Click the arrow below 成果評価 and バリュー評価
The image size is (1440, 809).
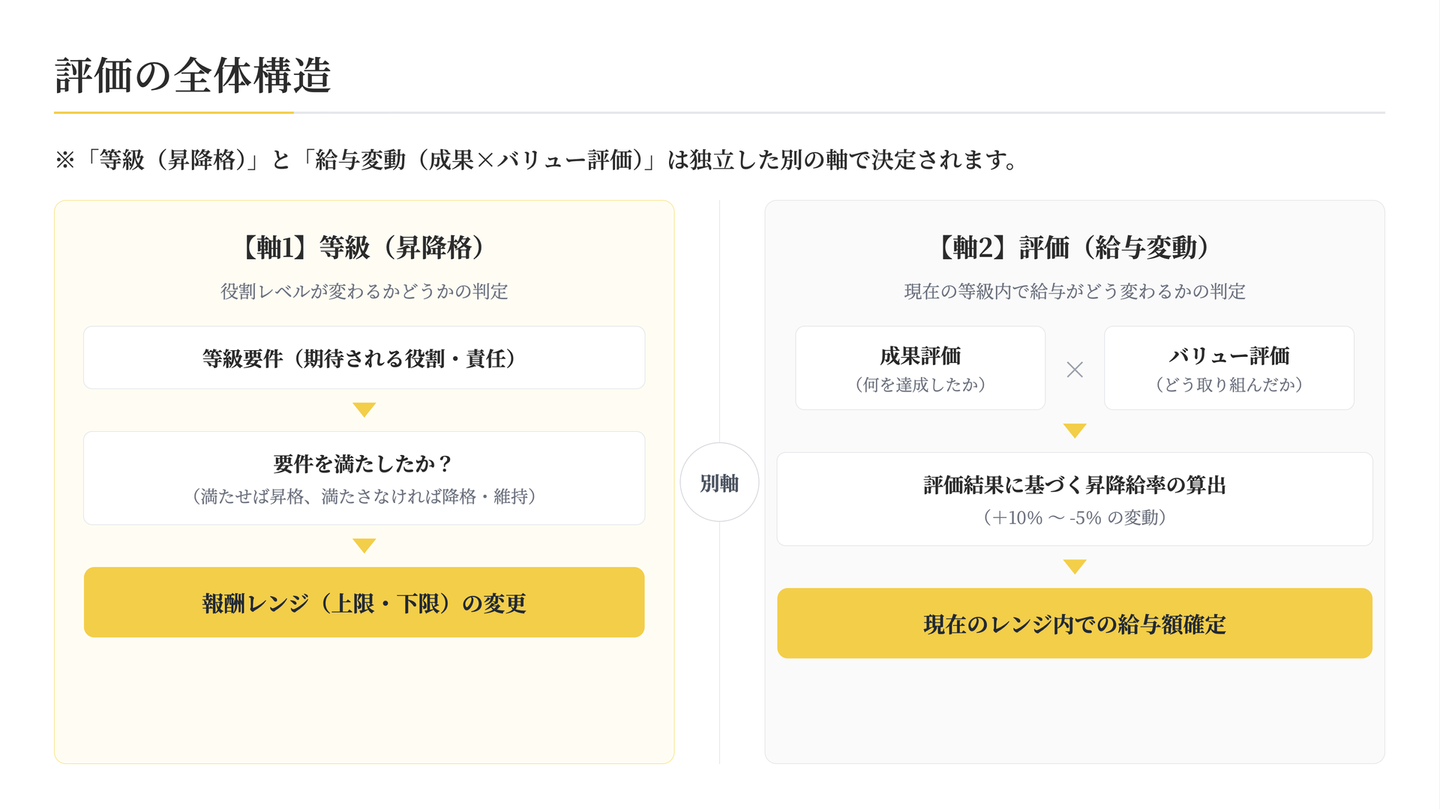coord(1074,431)
